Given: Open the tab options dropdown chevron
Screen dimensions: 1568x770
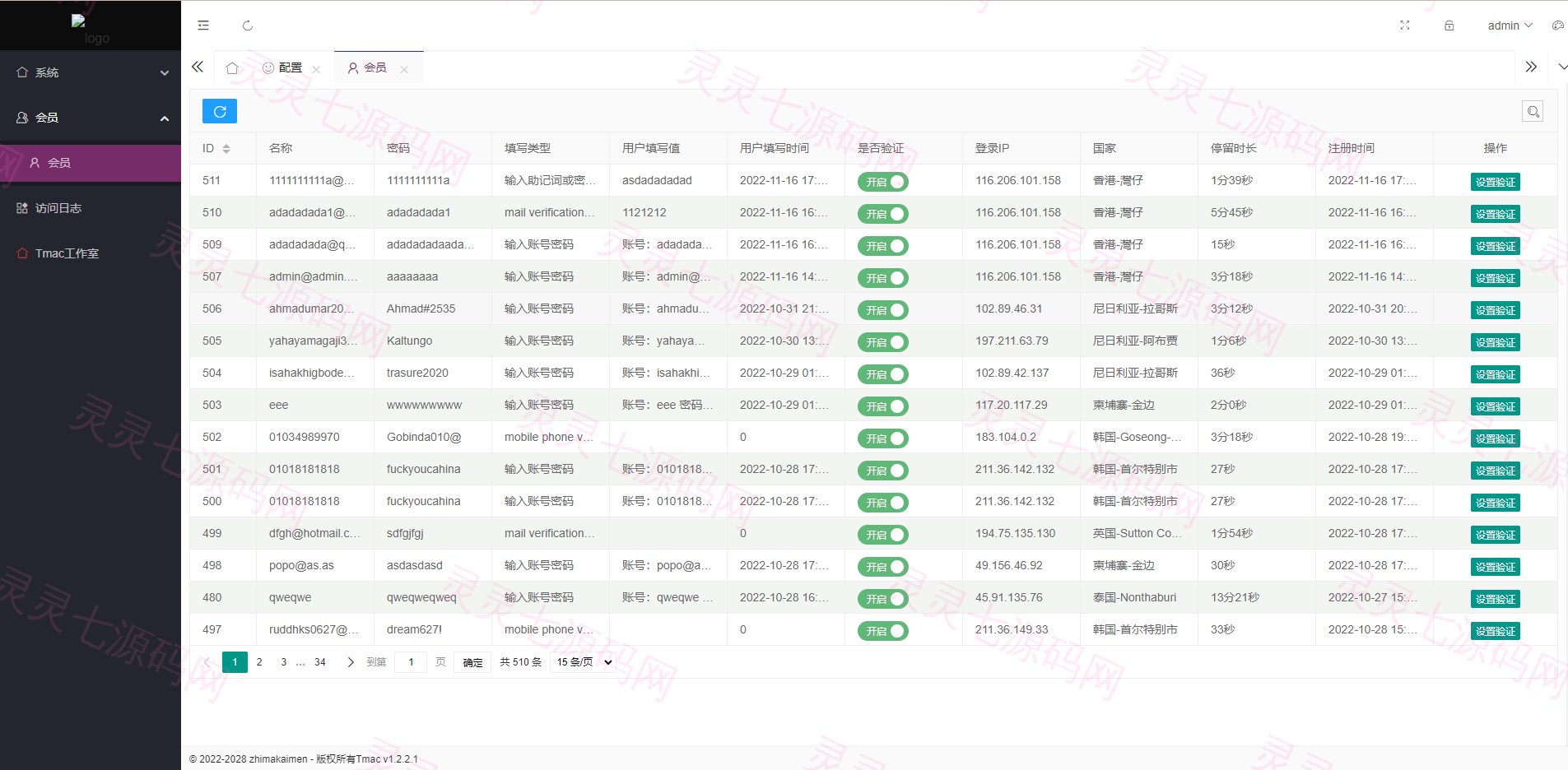Looking at the screenshot, I should pyautogui.click(x=1561, y=67).
